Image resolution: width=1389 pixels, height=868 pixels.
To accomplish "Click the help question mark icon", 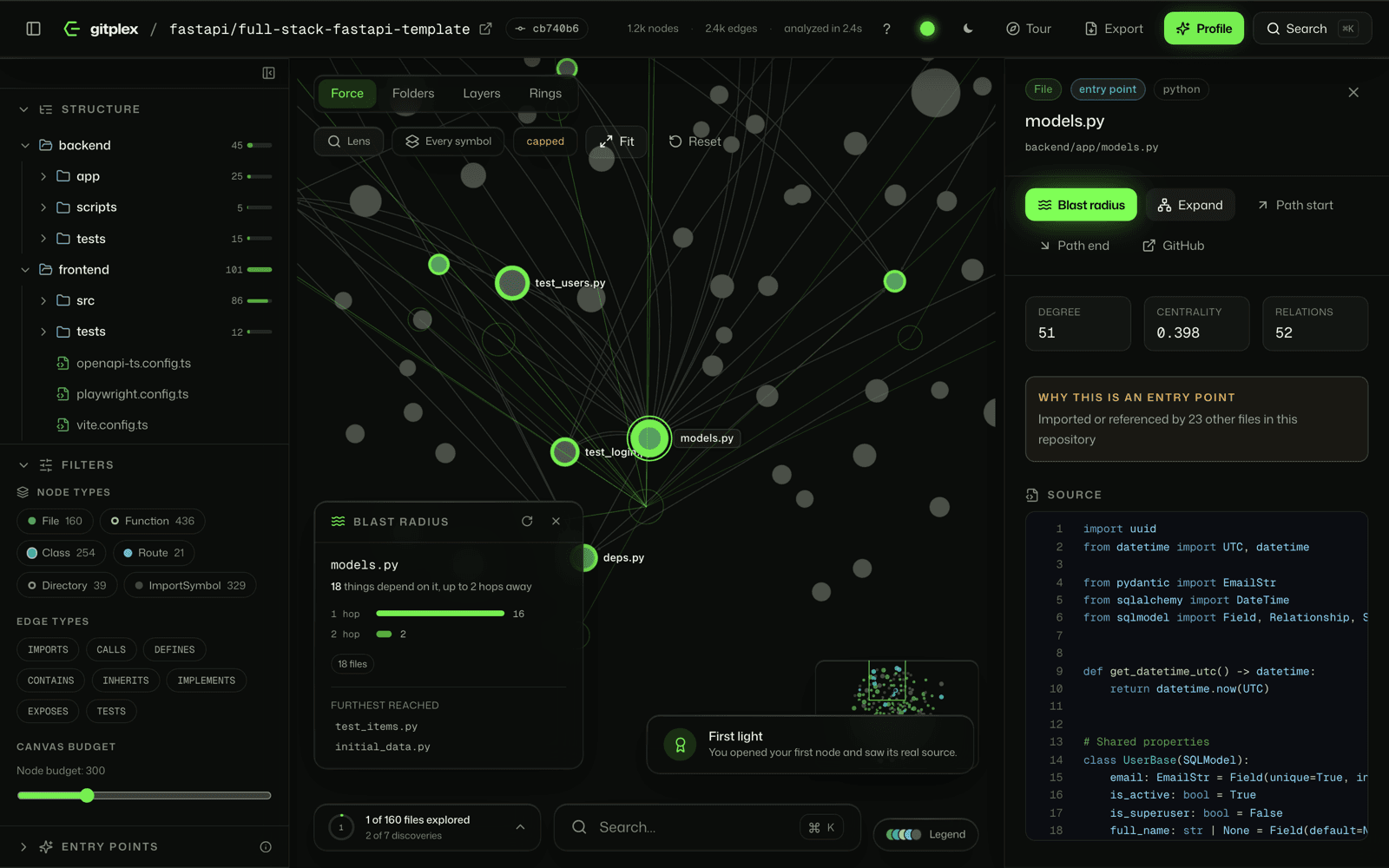I will [x=886, y=29].
